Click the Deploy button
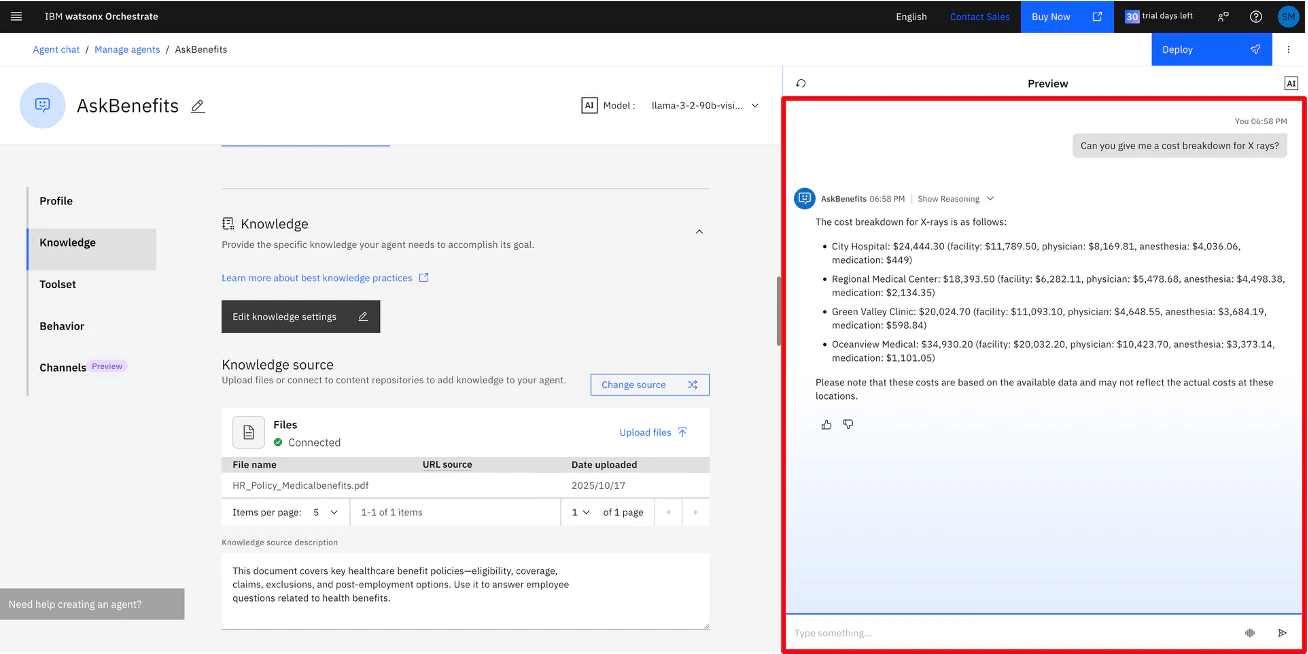The height and width of the screenshot is (654, 1308). tap(1211, 49)
